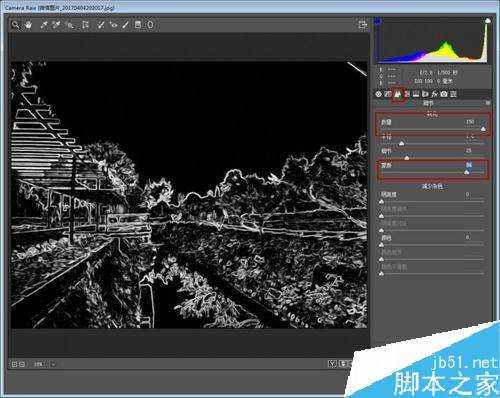This screenshot has width=500, height=398.
Task: Click the Luminance (明亮度) noise slider handle
Action: 382,202
